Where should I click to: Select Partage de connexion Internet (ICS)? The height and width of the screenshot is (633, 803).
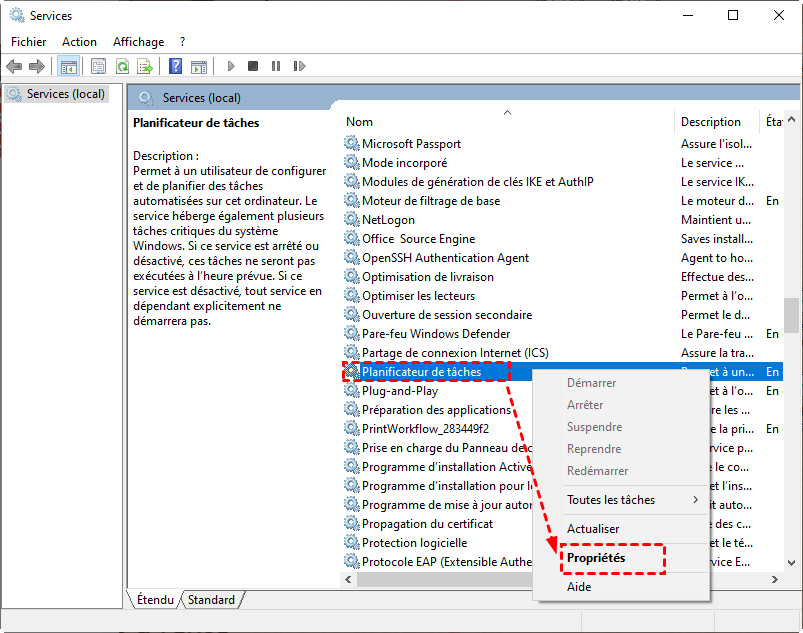pos(455,352)
